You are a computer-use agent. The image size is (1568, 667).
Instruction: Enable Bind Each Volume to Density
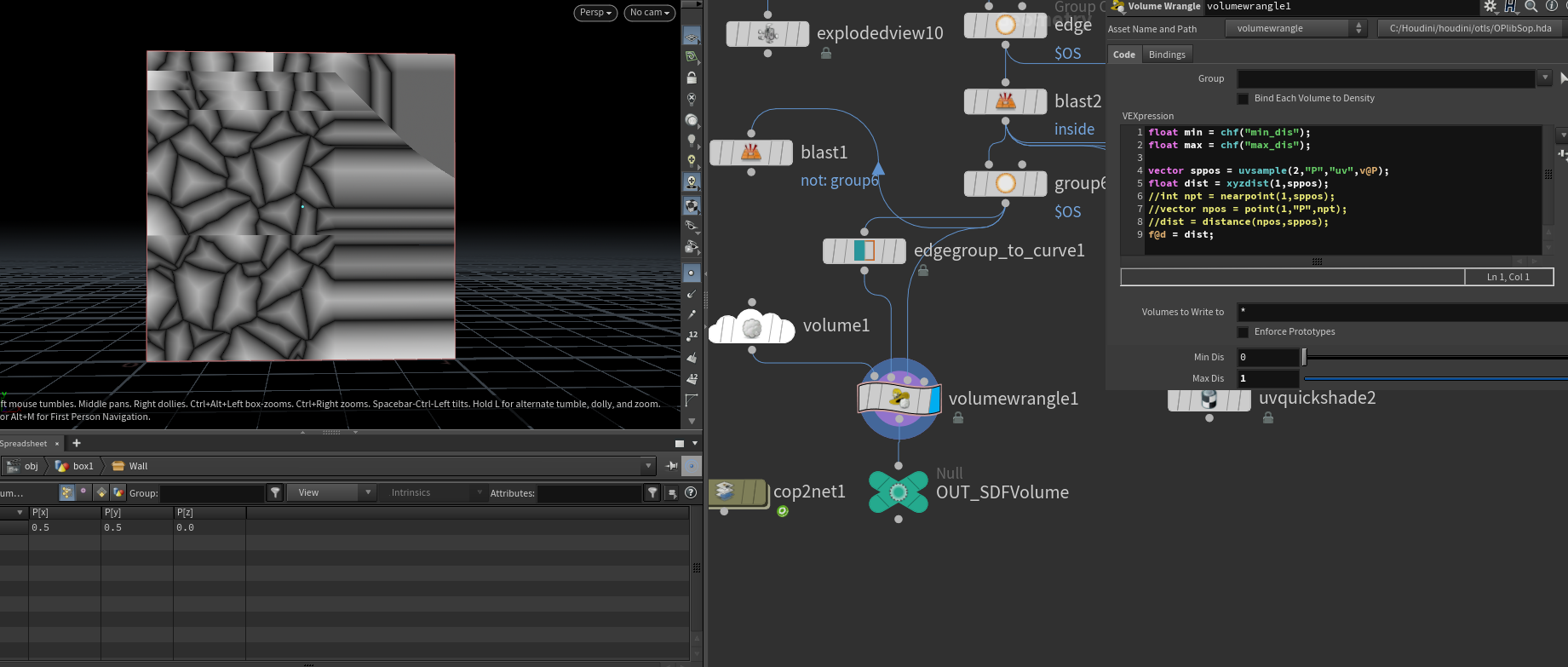[x=1243, y=99]
